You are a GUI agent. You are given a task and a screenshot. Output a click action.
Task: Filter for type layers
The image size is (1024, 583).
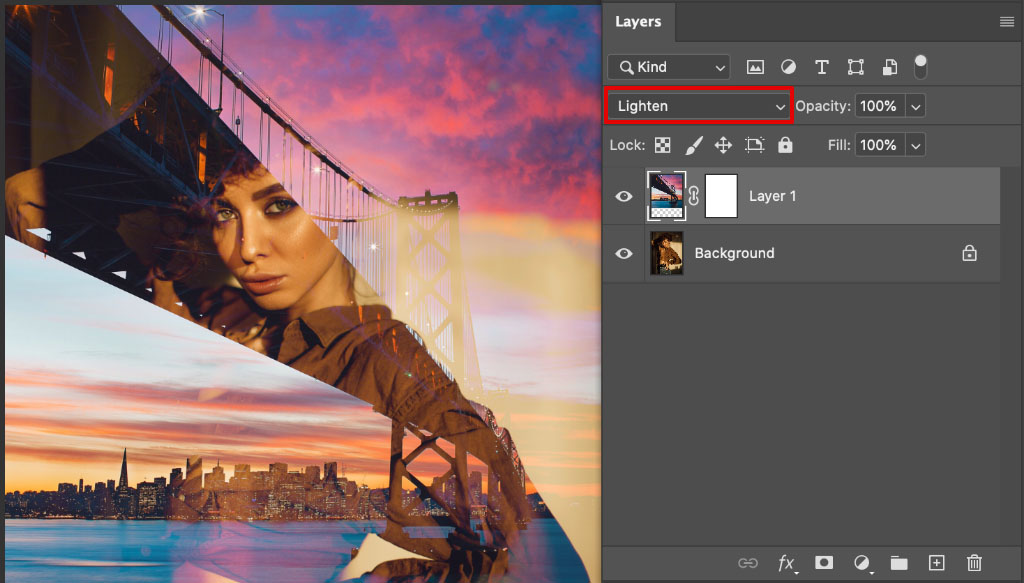tap(822, 66)
